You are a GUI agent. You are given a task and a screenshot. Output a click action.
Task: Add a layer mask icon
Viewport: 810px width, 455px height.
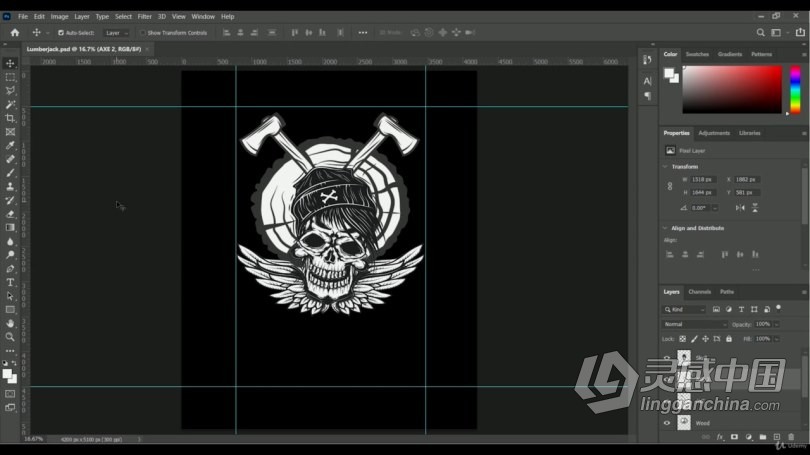click(734, 437)
